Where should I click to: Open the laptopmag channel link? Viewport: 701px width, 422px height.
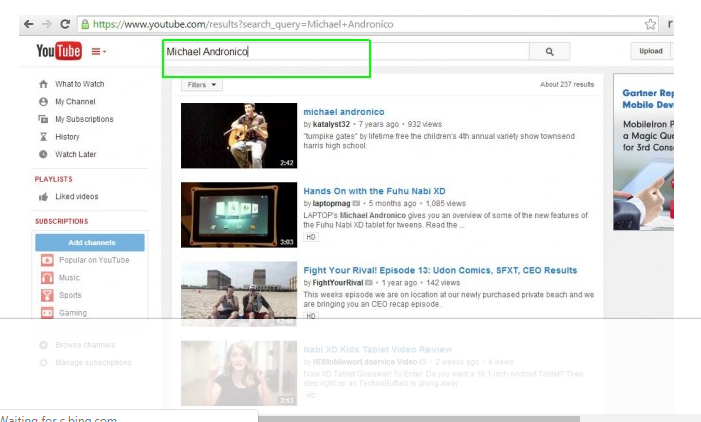[x=331, y=203]
